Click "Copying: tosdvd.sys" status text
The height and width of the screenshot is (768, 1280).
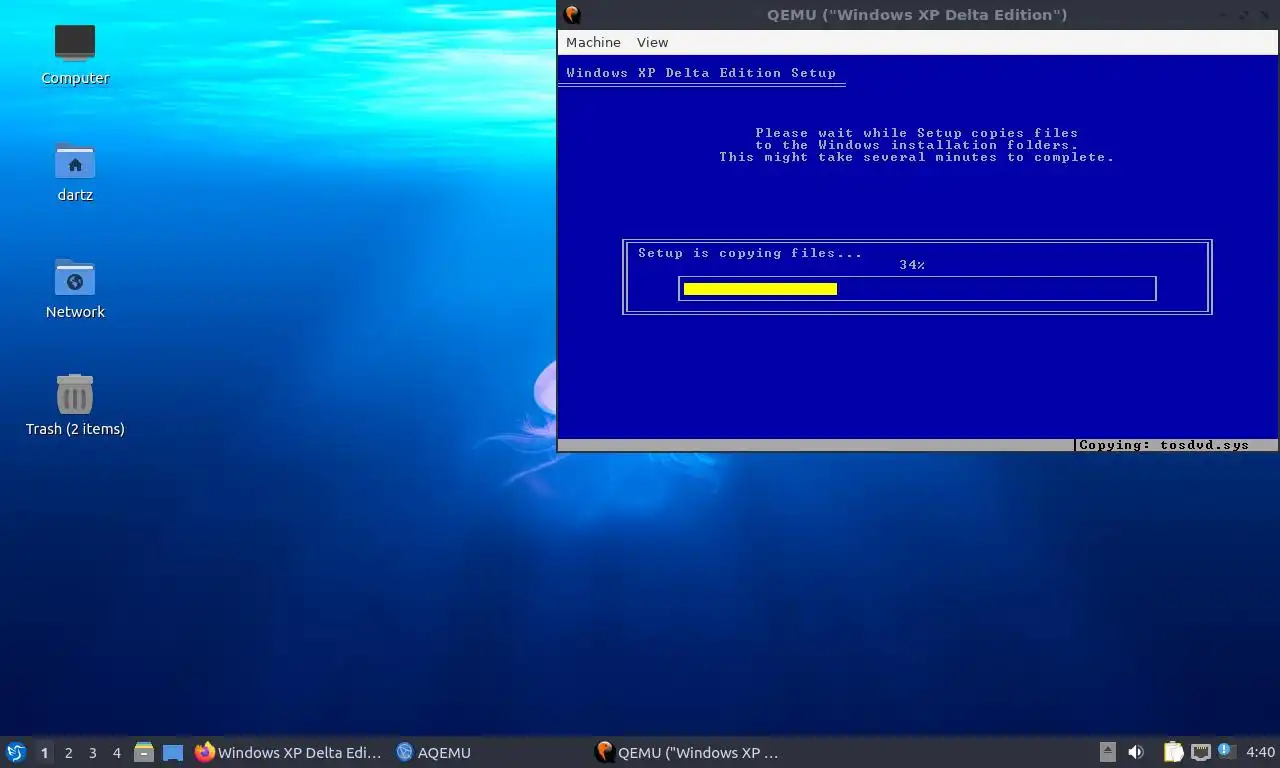1164,445
